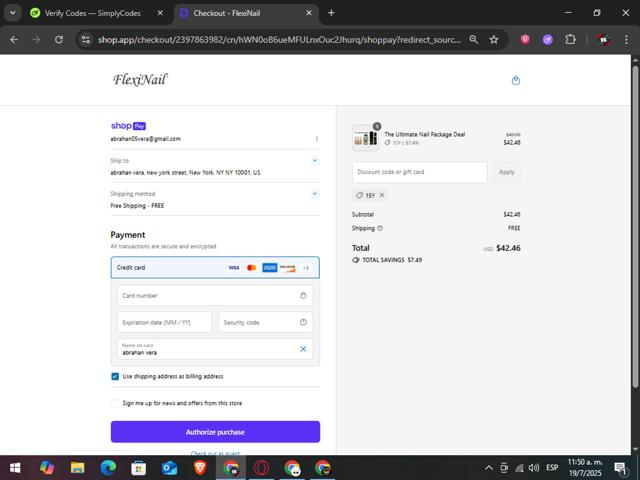Open the browser profile avatar

click(x=603, y=40)
